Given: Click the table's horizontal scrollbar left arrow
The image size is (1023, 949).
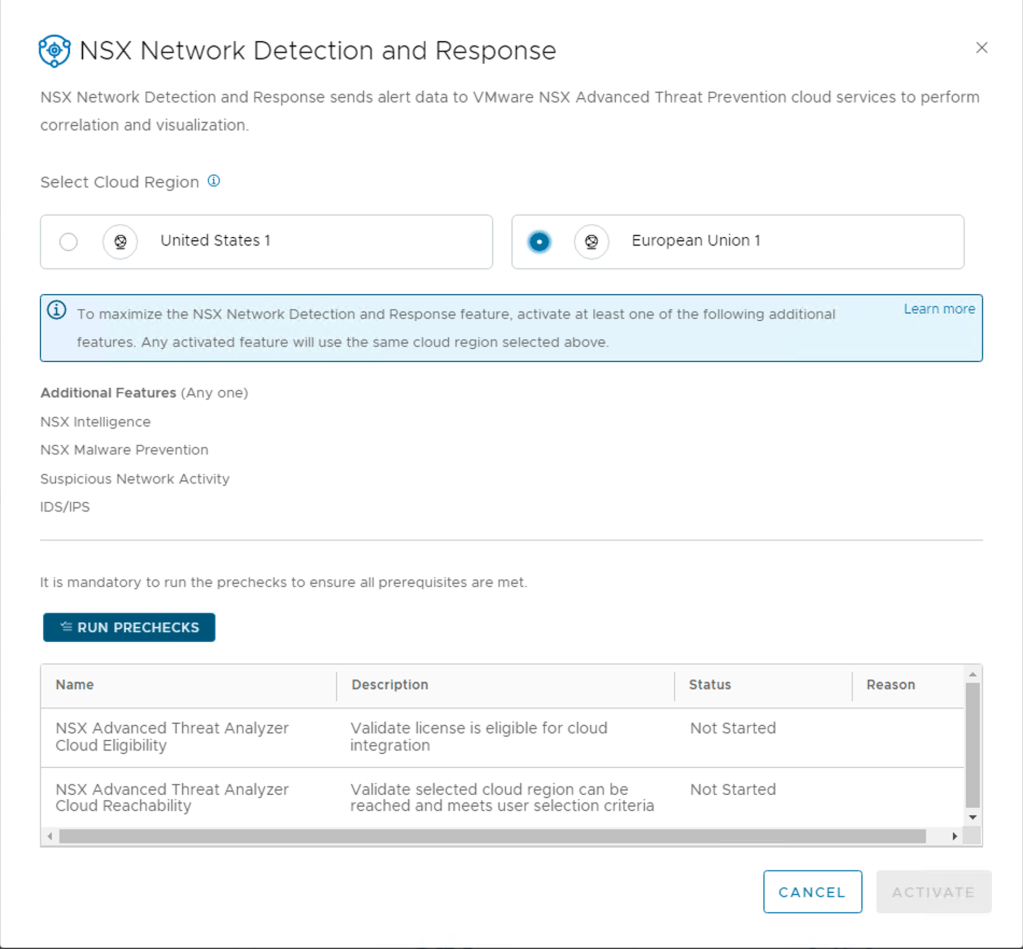Looking at the screenshot, I should 49,836.
